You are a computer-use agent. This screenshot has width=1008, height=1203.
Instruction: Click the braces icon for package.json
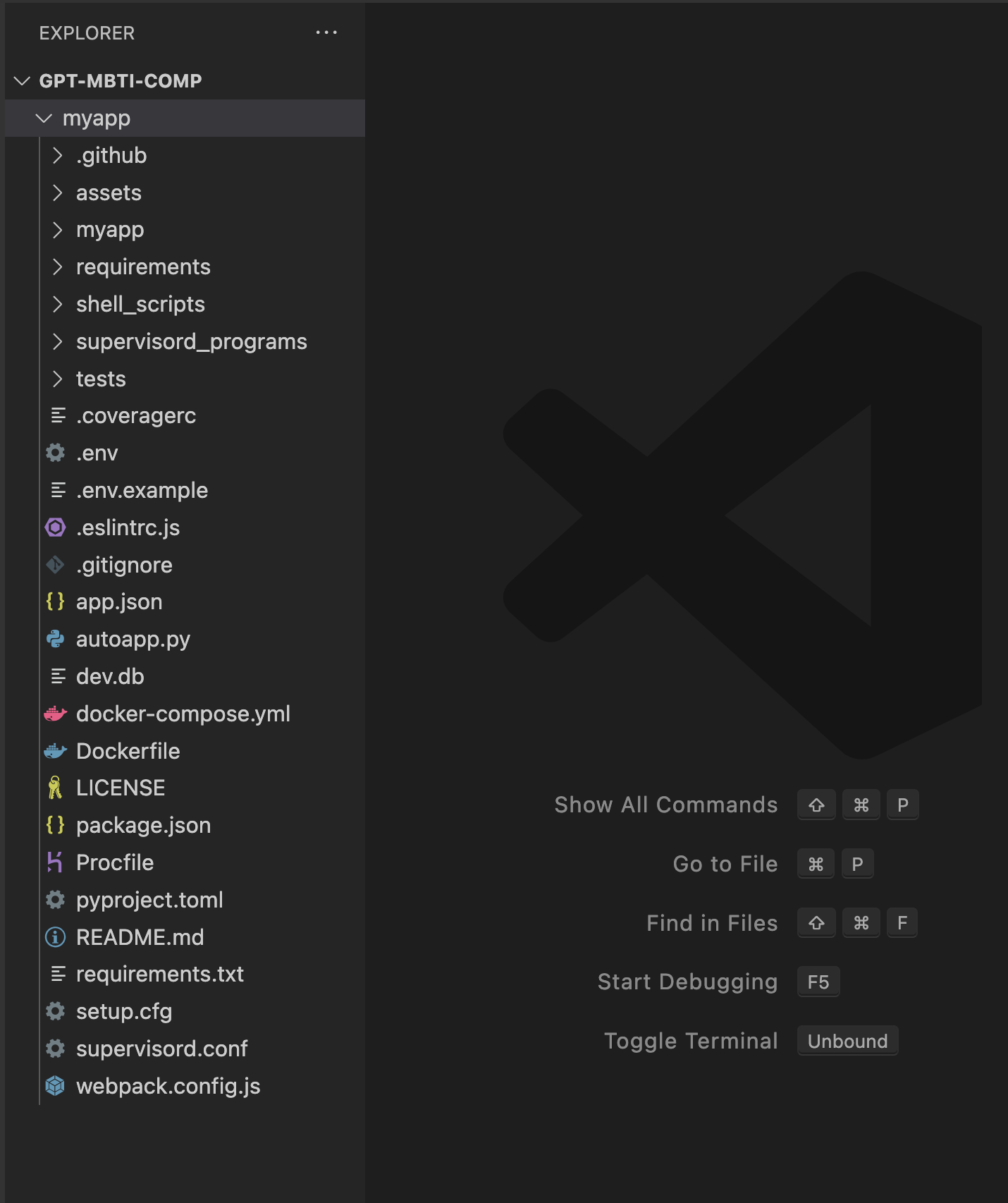(56, 825)
